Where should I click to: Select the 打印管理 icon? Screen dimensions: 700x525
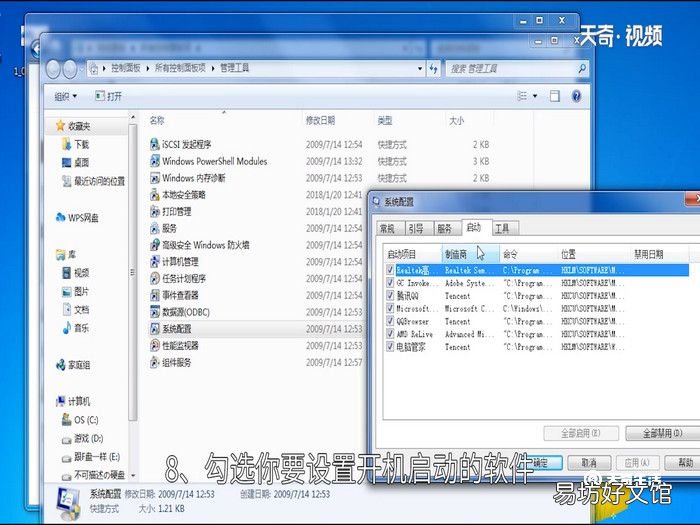coord(154,211)
